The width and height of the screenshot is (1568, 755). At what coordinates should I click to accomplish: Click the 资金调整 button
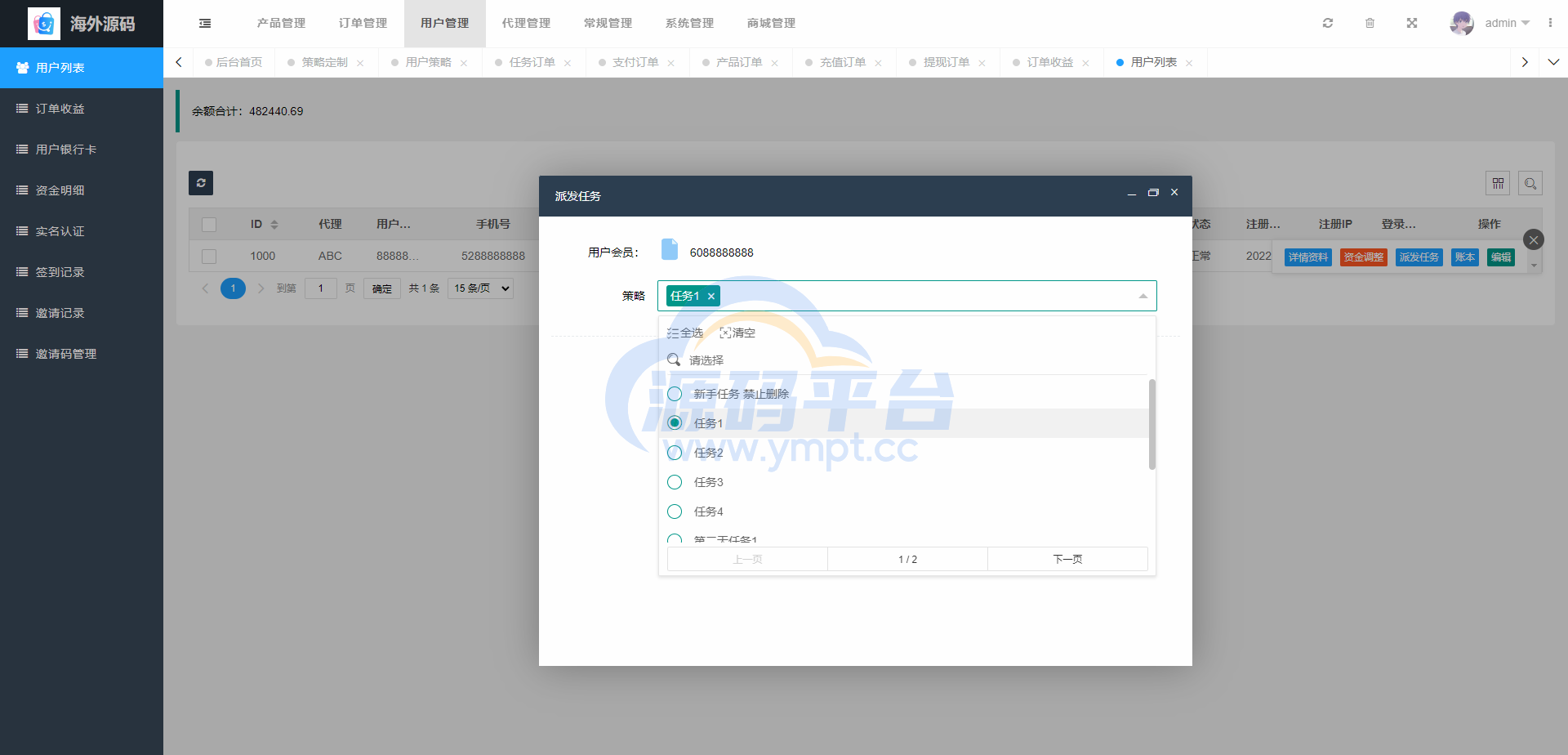pyautogui.click(x=1364, y=257)
